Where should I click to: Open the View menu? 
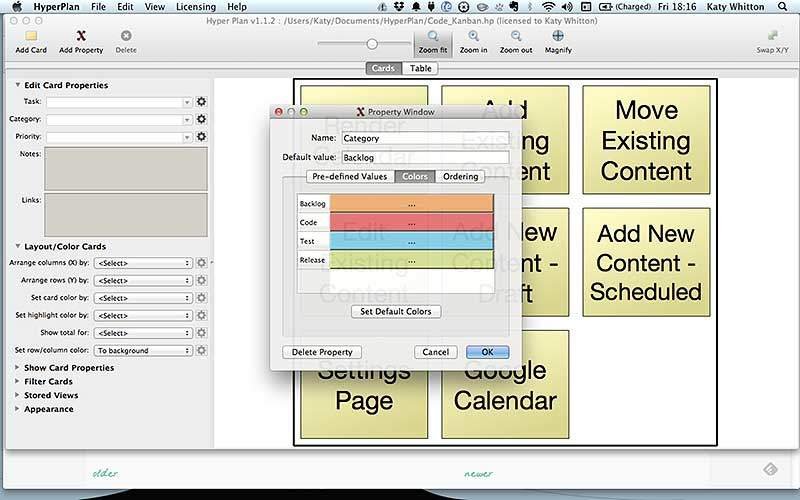pos(155,7)
